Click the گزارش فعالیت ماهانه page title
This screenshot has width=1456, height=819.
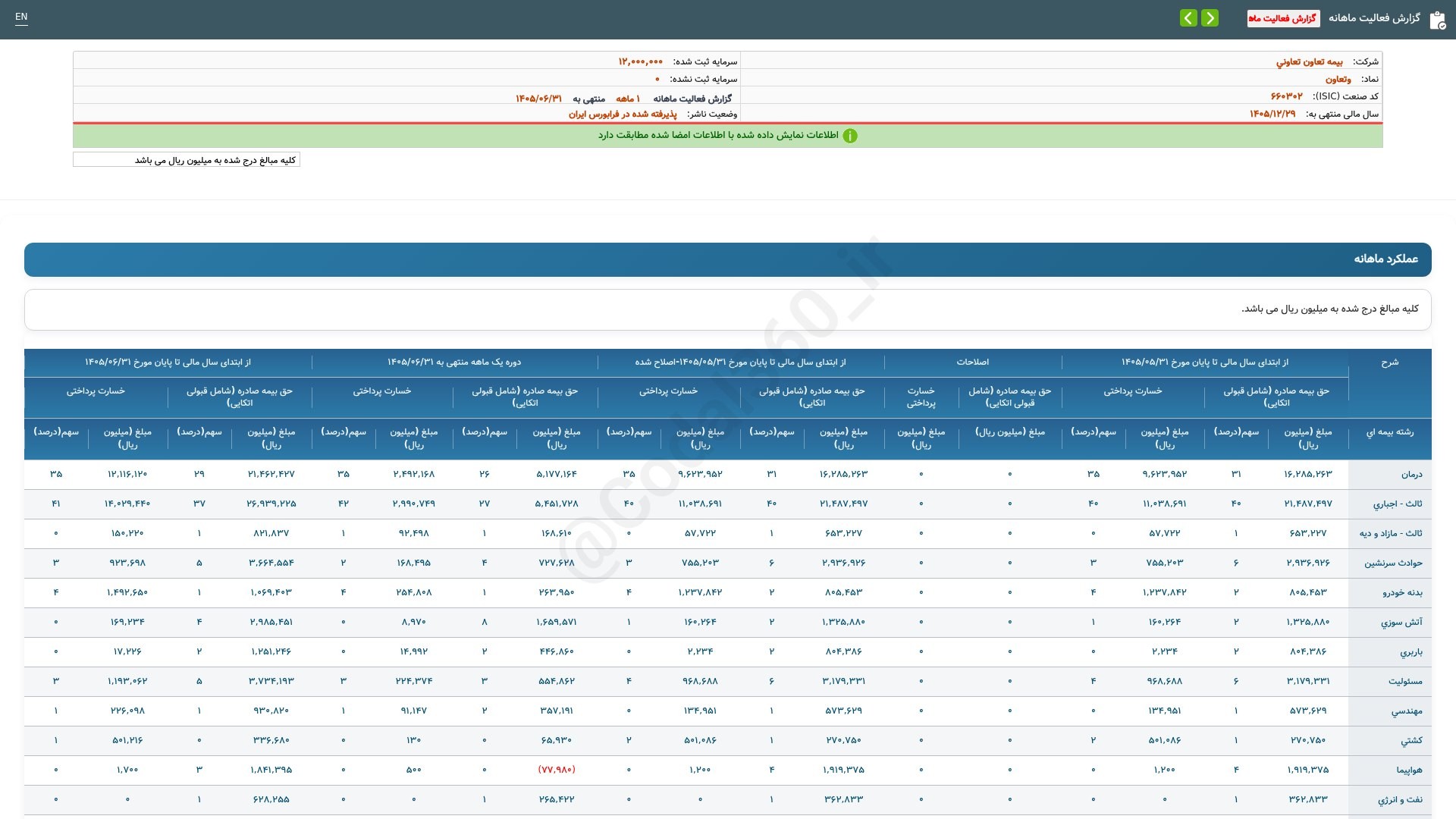1374,18
